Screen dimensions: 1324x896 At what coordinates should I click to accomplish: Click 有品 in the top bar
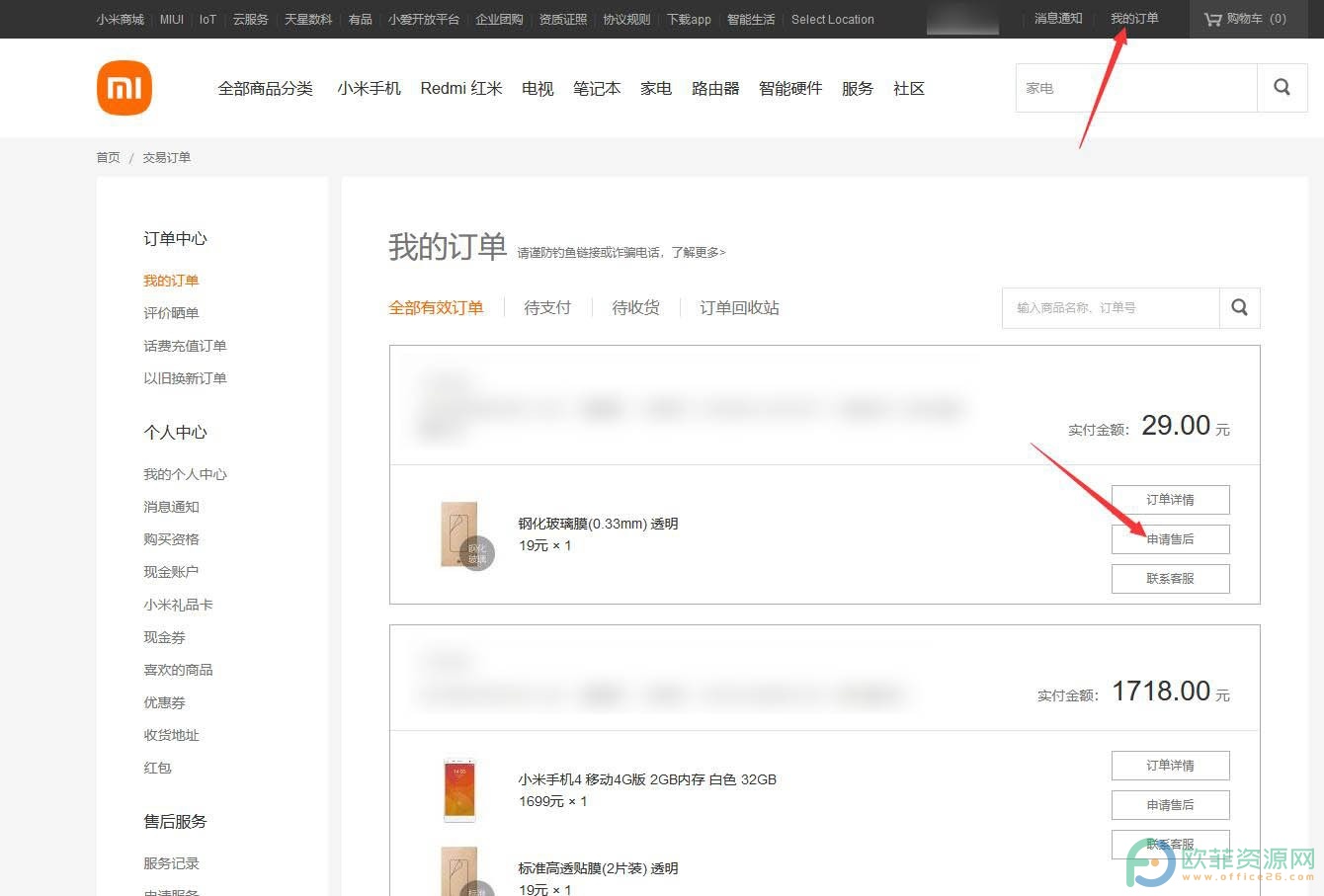coord(361,20)
